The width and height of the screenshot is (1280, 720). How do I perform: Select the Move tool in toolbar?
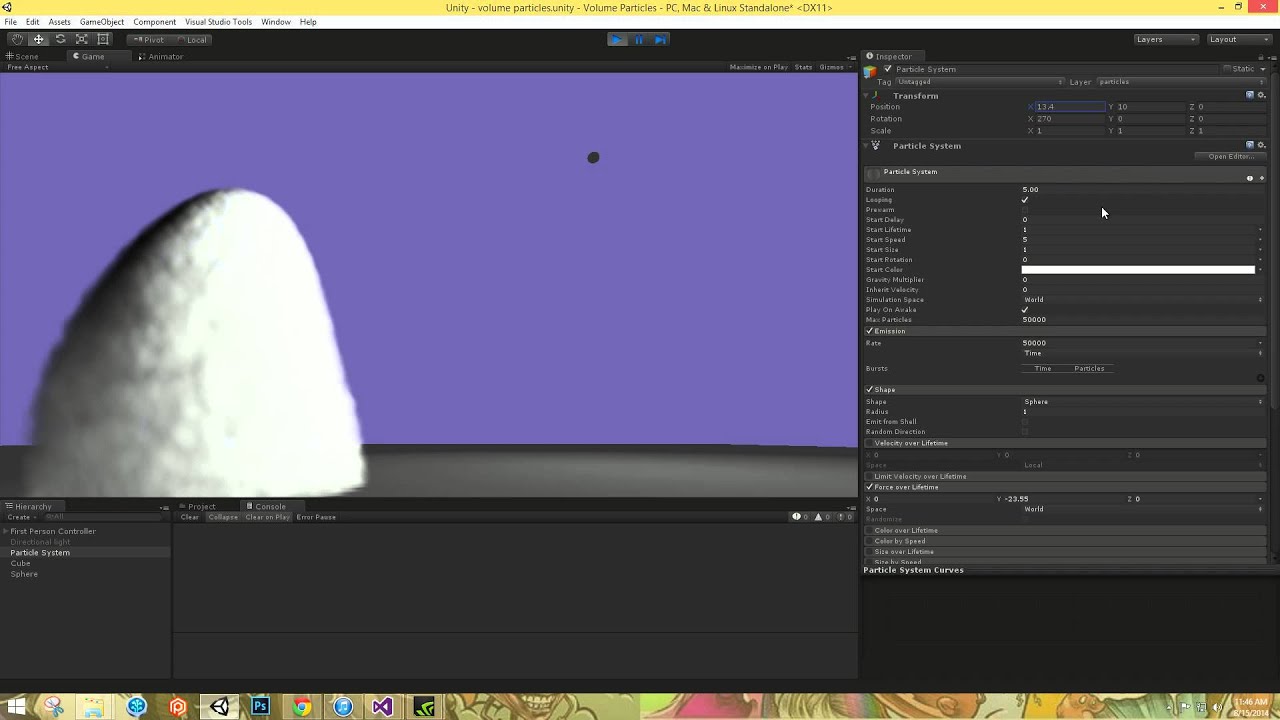click(38, 39)
